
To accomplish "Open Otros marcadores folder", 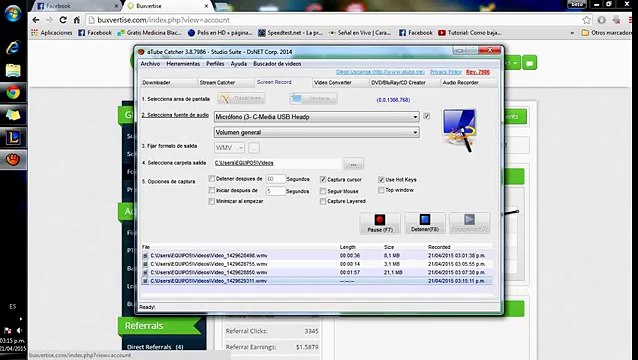I will click(x=607, y=33).
